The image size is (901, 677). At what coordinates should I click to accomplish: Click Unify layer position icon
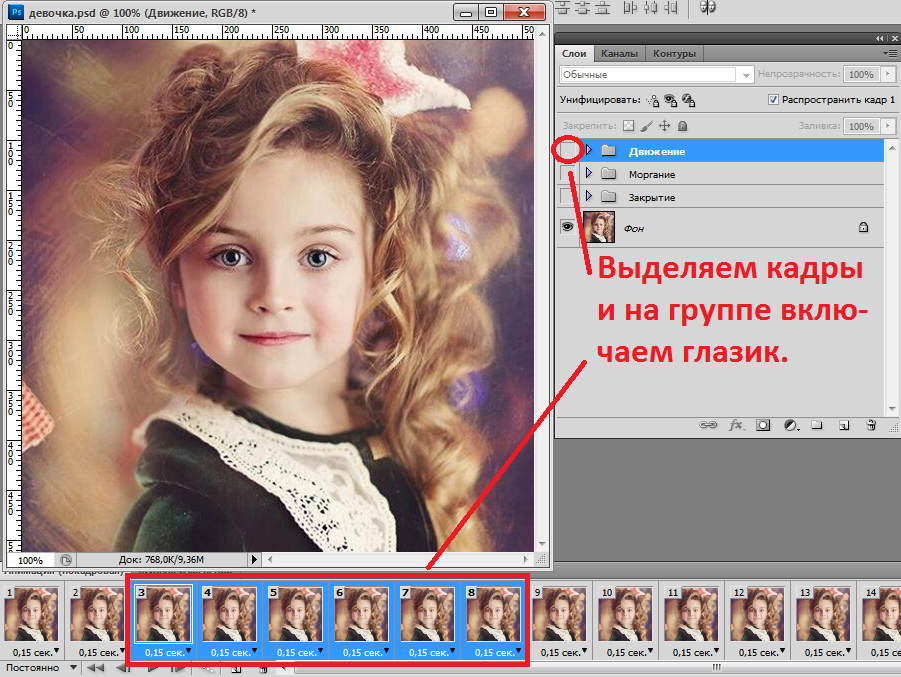[x=653, y=101]
